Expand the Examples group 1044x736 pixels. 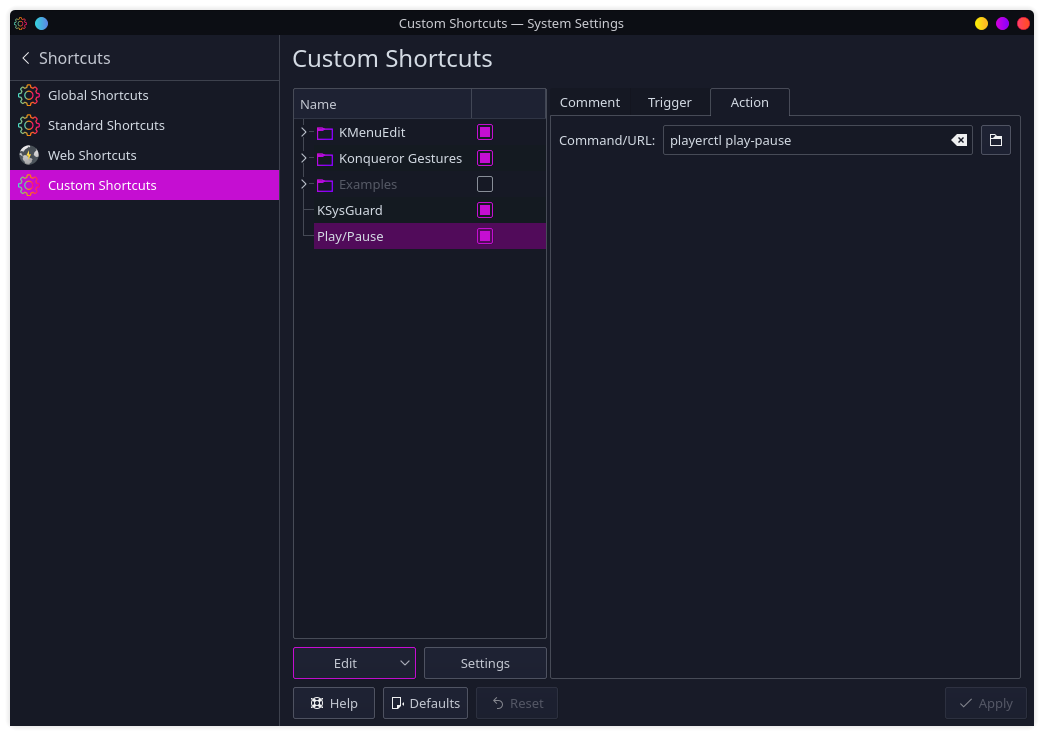[x=304, y=184]
